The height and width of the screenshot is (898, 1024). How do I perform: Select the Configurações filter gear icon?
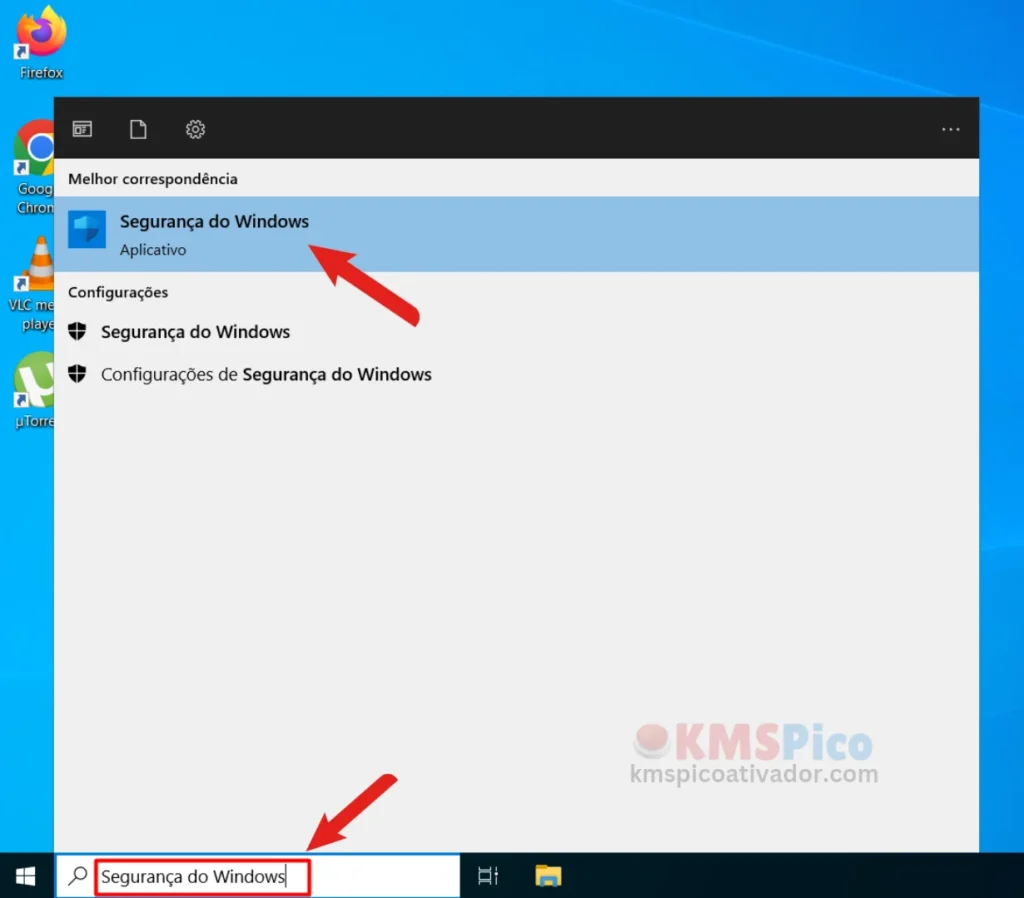[x=195, y=129]
